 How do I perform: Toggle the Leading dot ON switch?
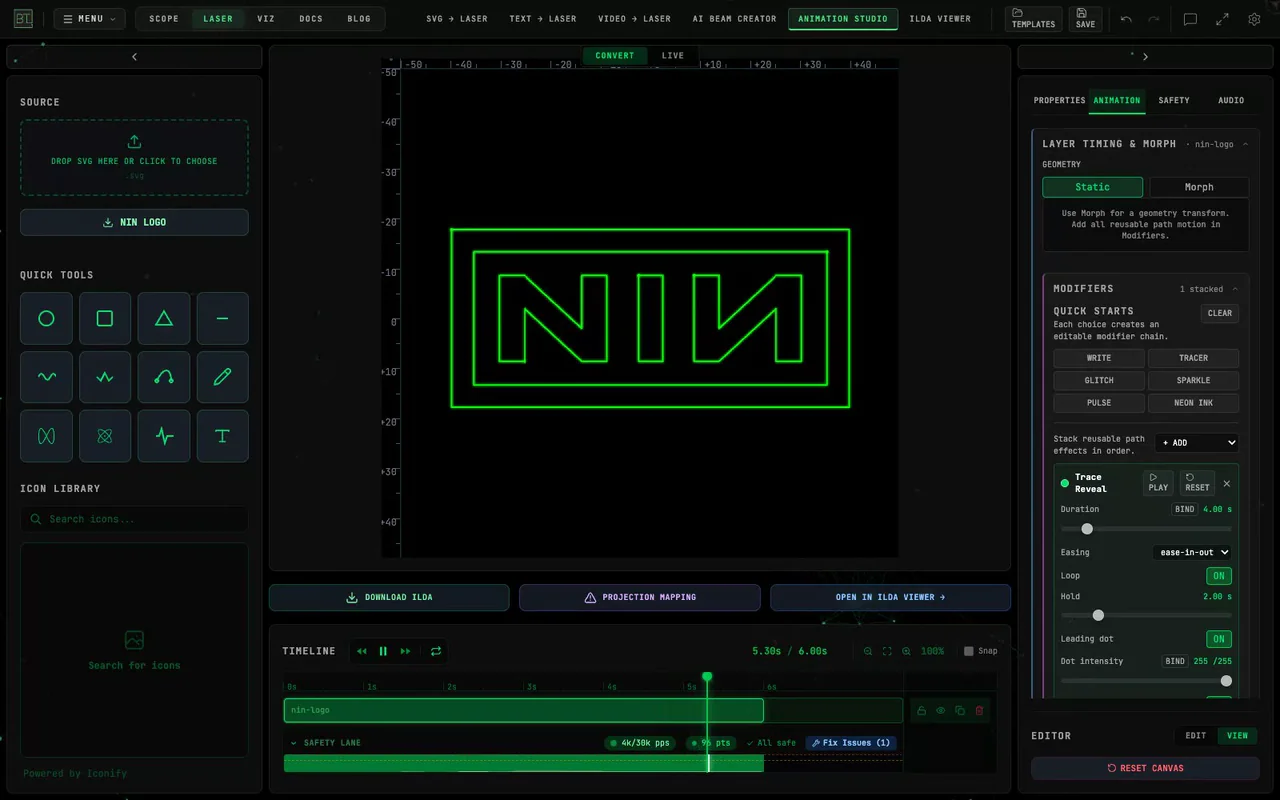click(x=1219, y=639)
